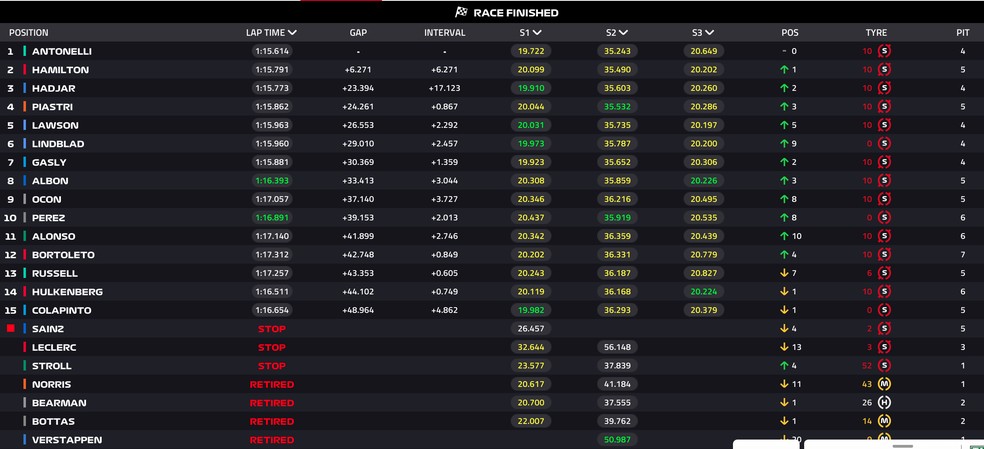The width and height of the screenshot is (984, 449).
Task: Click Hulkenberg's soft tyre icon
Action: click(884, 291)
